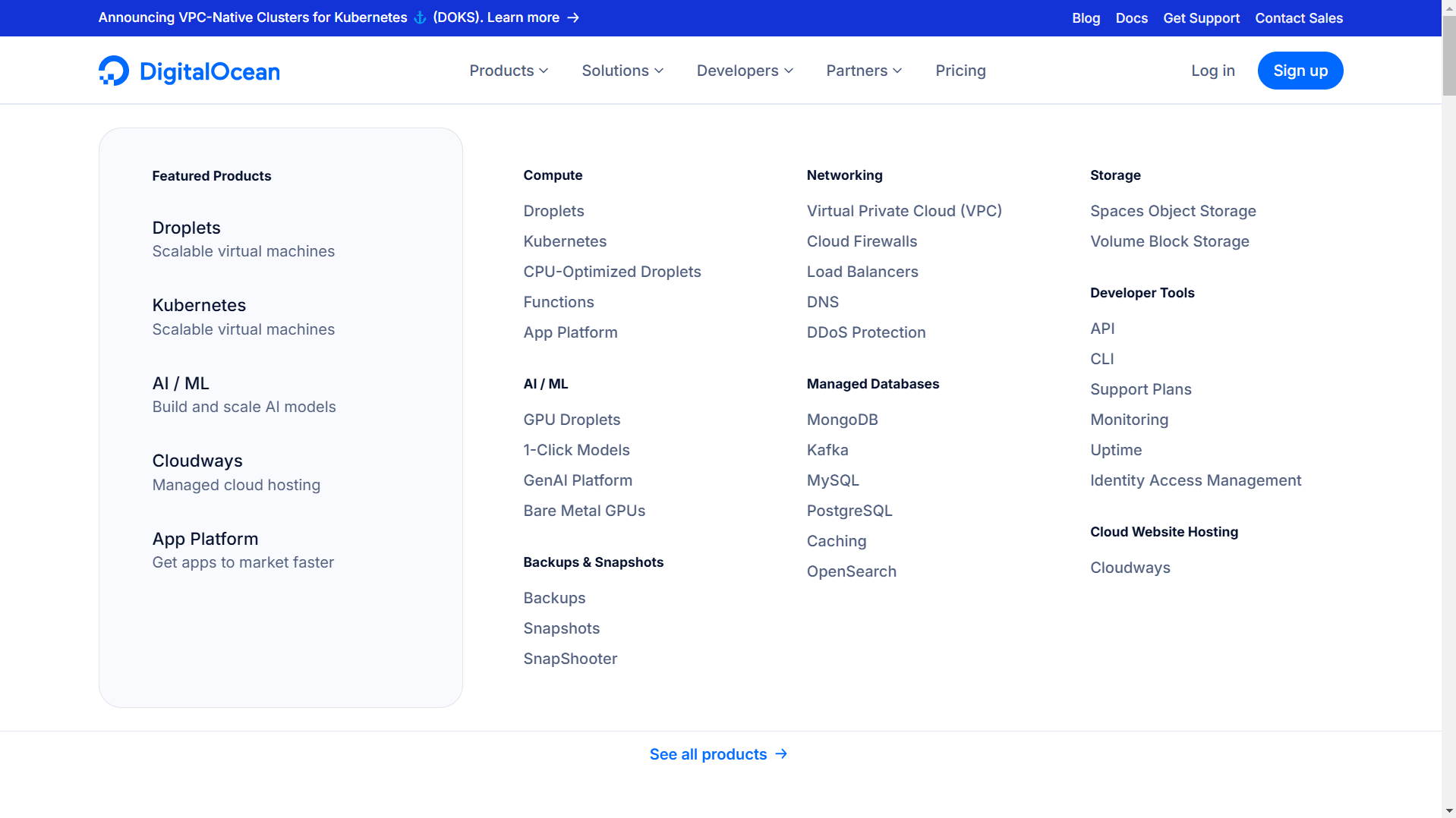This screenshot has height=818, width=1456.
Task: Select Droplets under Compute
Action: (x=553, y=211)
